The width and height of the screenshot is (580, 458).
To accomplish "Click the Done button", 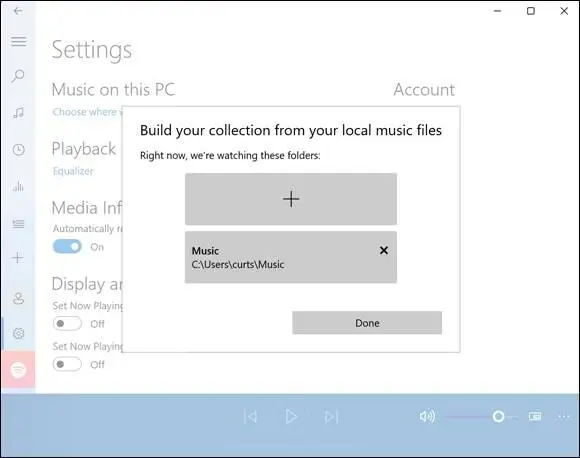I will [x=367, y=323].
